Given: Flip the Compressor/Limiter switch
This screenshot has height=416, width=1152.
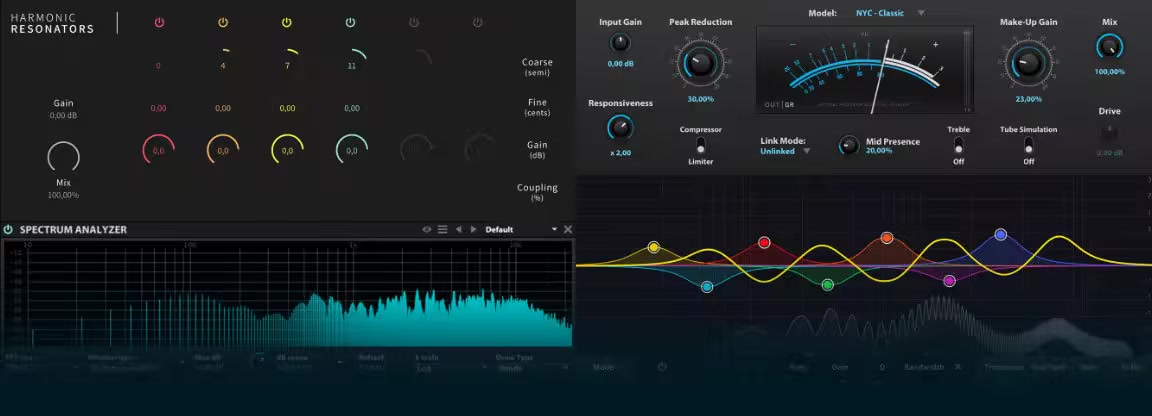Looking at the screenshot, I should (701, 146).
